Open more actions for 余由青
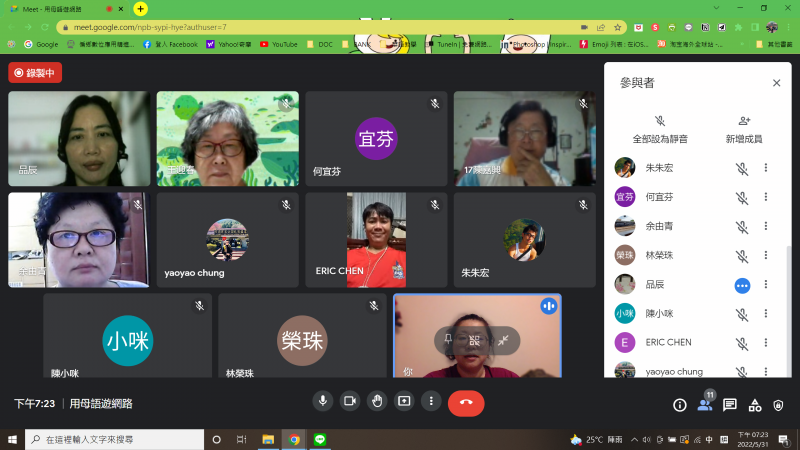The image size is (800, 450). (x=766, y=226)
